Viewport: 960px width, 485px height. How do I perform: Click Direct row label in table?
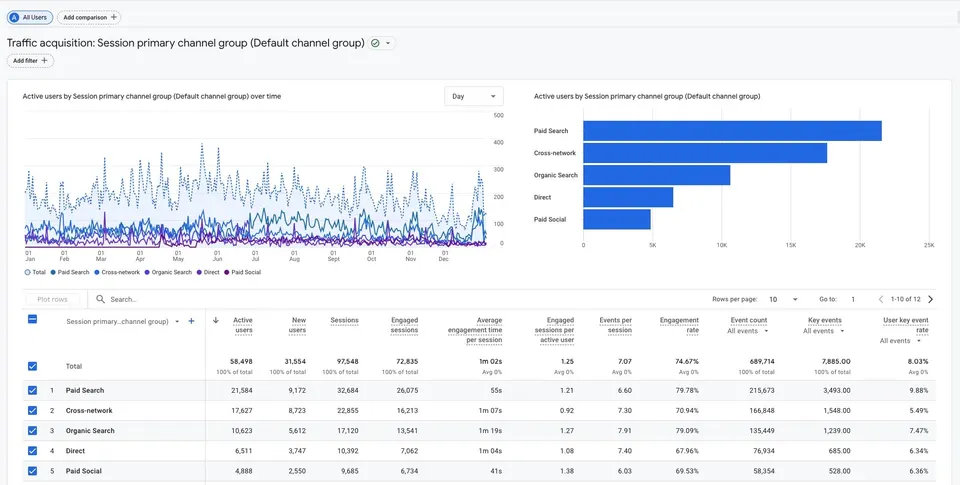pyautogui.click(x=75, y=451)
